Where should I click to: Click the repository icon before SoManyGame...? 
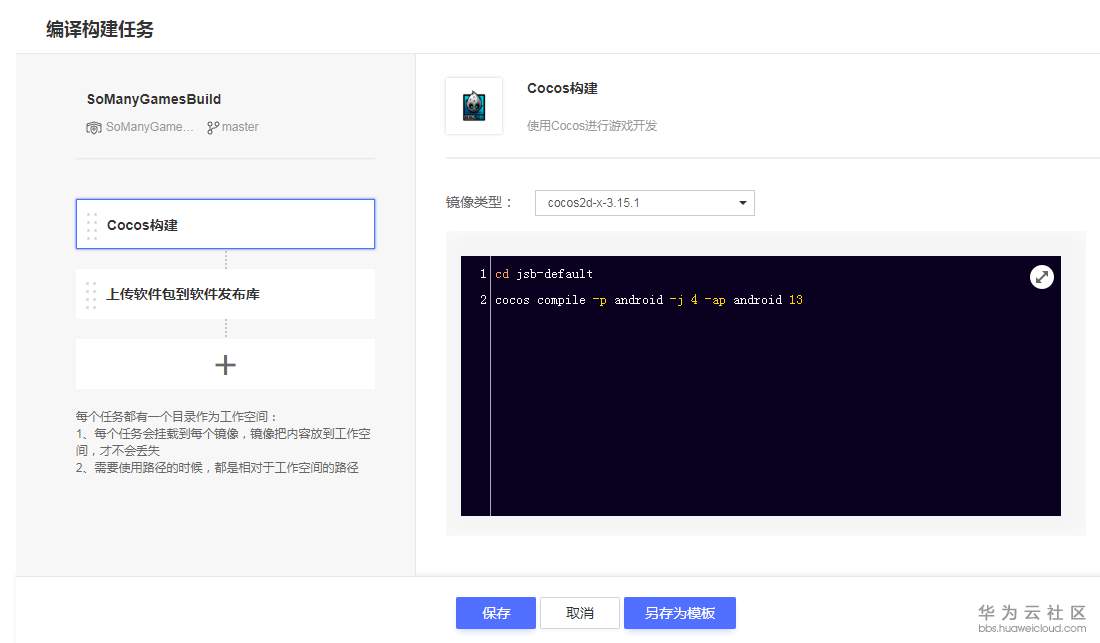click(x=93, y=127)
